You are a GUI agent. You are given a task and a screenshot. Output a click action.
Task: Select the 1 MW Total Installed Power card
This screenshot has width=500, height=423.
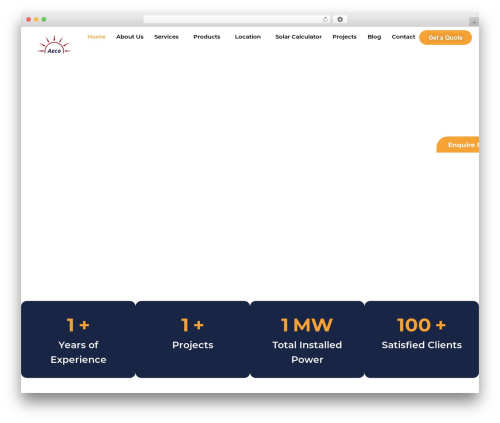pos(307,339)
